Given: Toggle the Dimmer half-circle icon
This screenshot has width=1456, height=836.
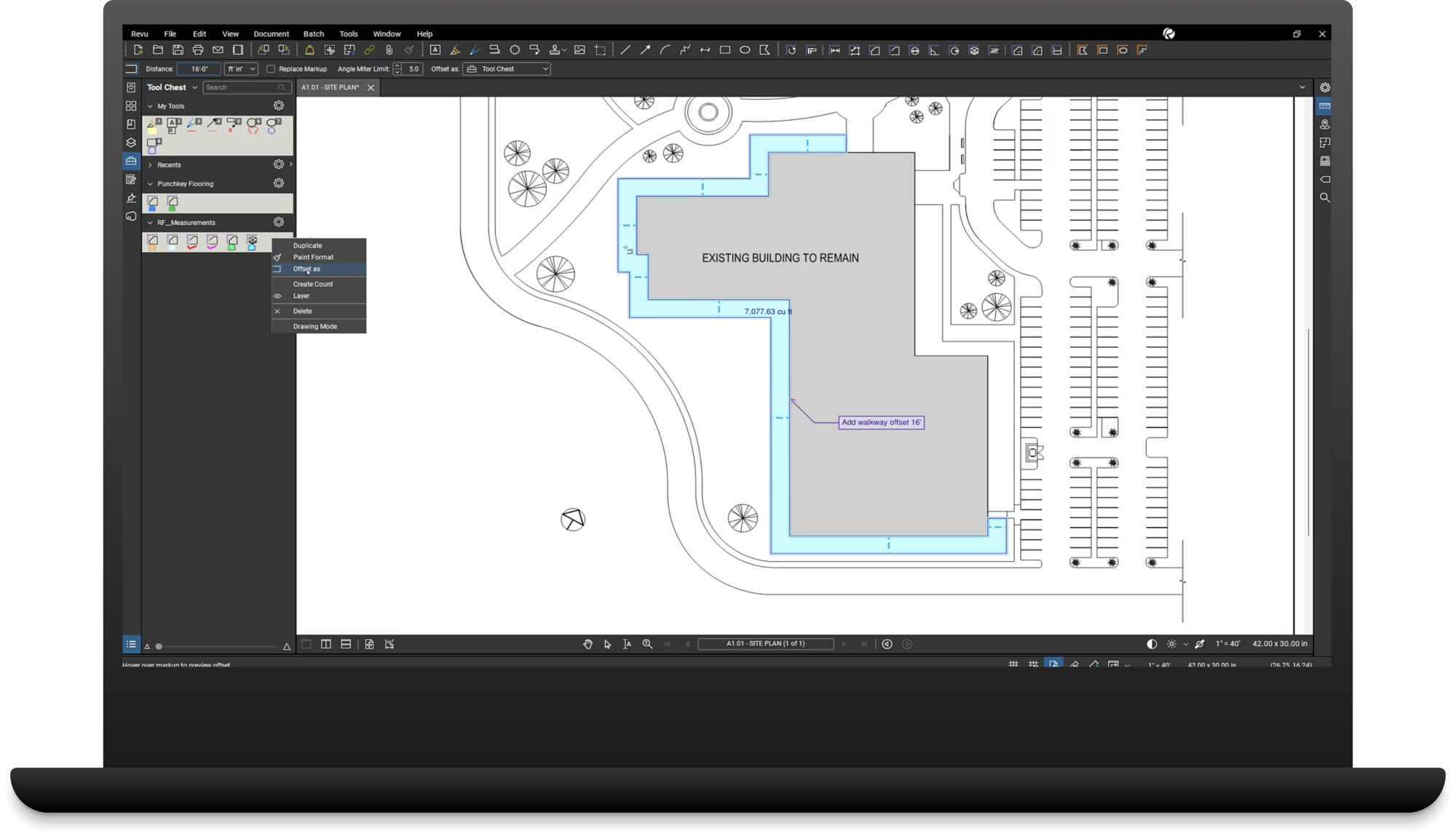Looking at the screenshot, I should tap(1152, 644).
